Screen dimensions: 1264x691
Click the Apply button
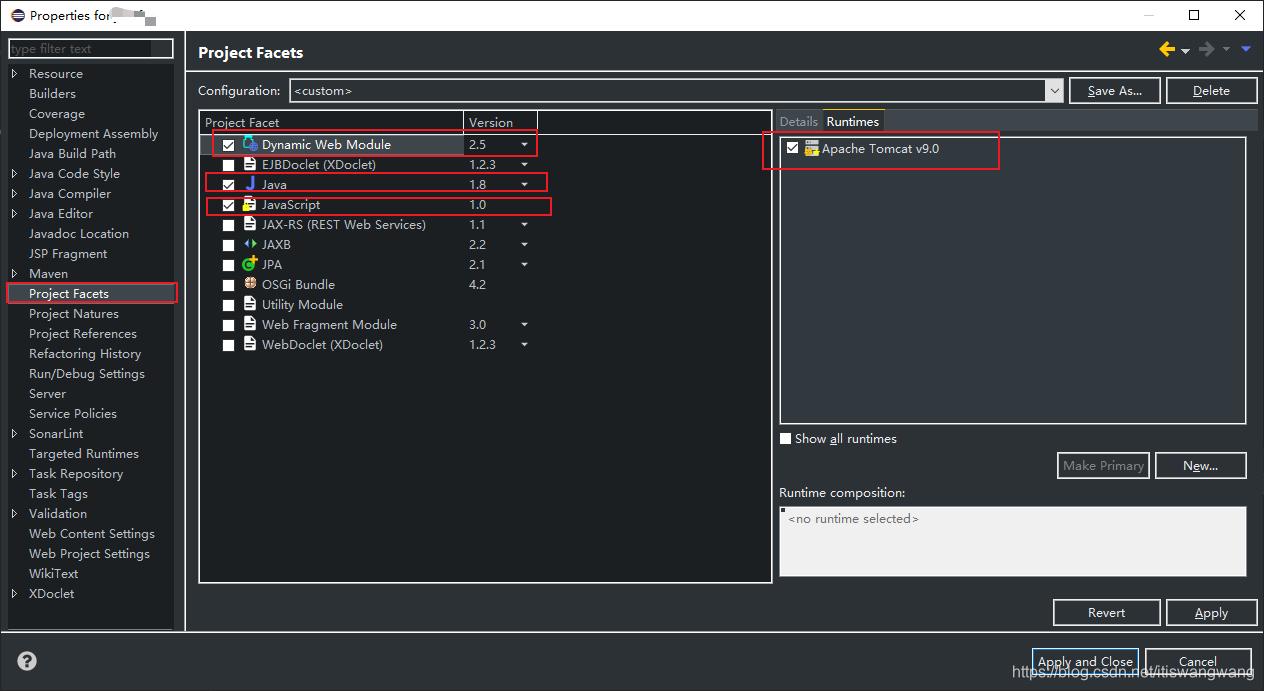[x=1211, y=612]
